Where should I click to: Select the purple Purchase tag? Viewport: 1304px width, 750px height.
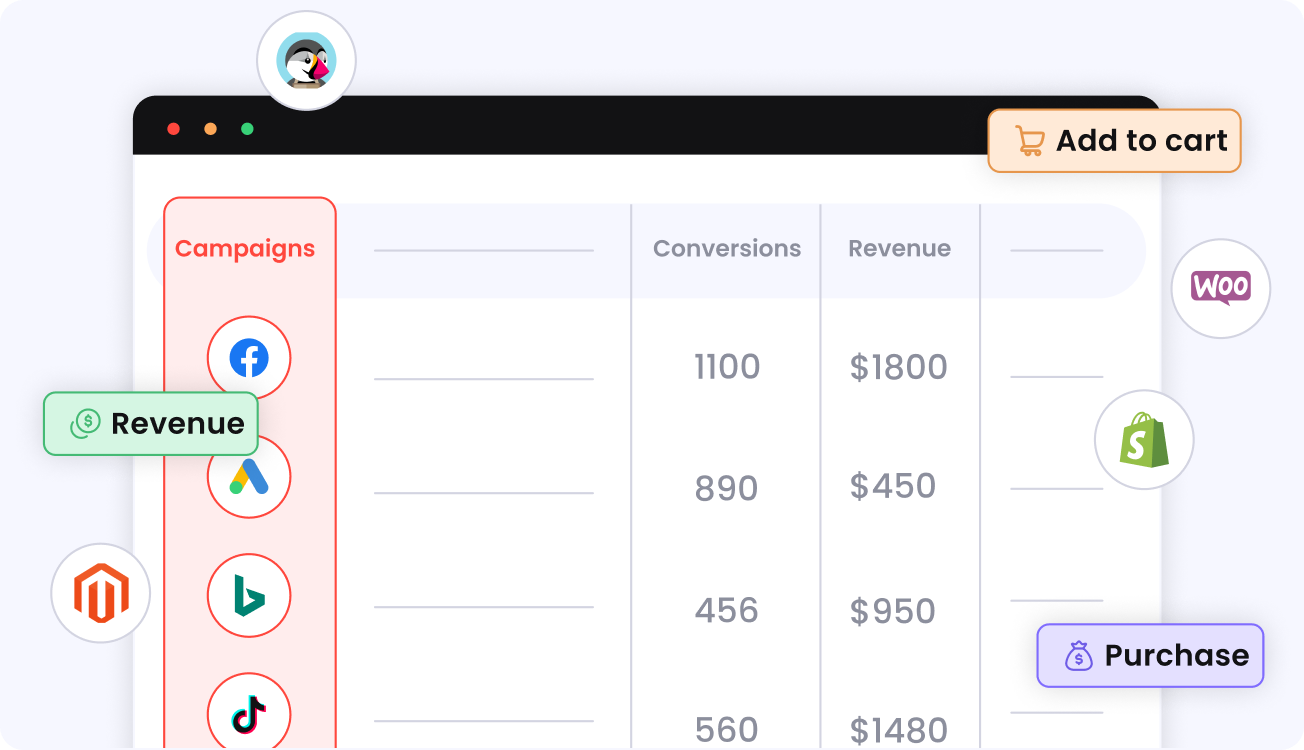pyautogui.click(x=1150, y=656)
